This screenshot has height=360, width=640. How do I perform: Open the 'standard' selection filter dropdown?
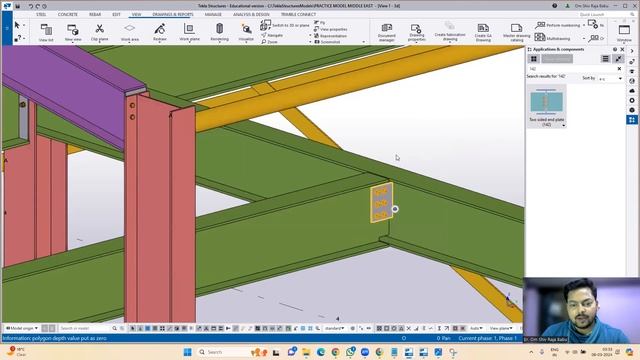[x=334, y=328]
